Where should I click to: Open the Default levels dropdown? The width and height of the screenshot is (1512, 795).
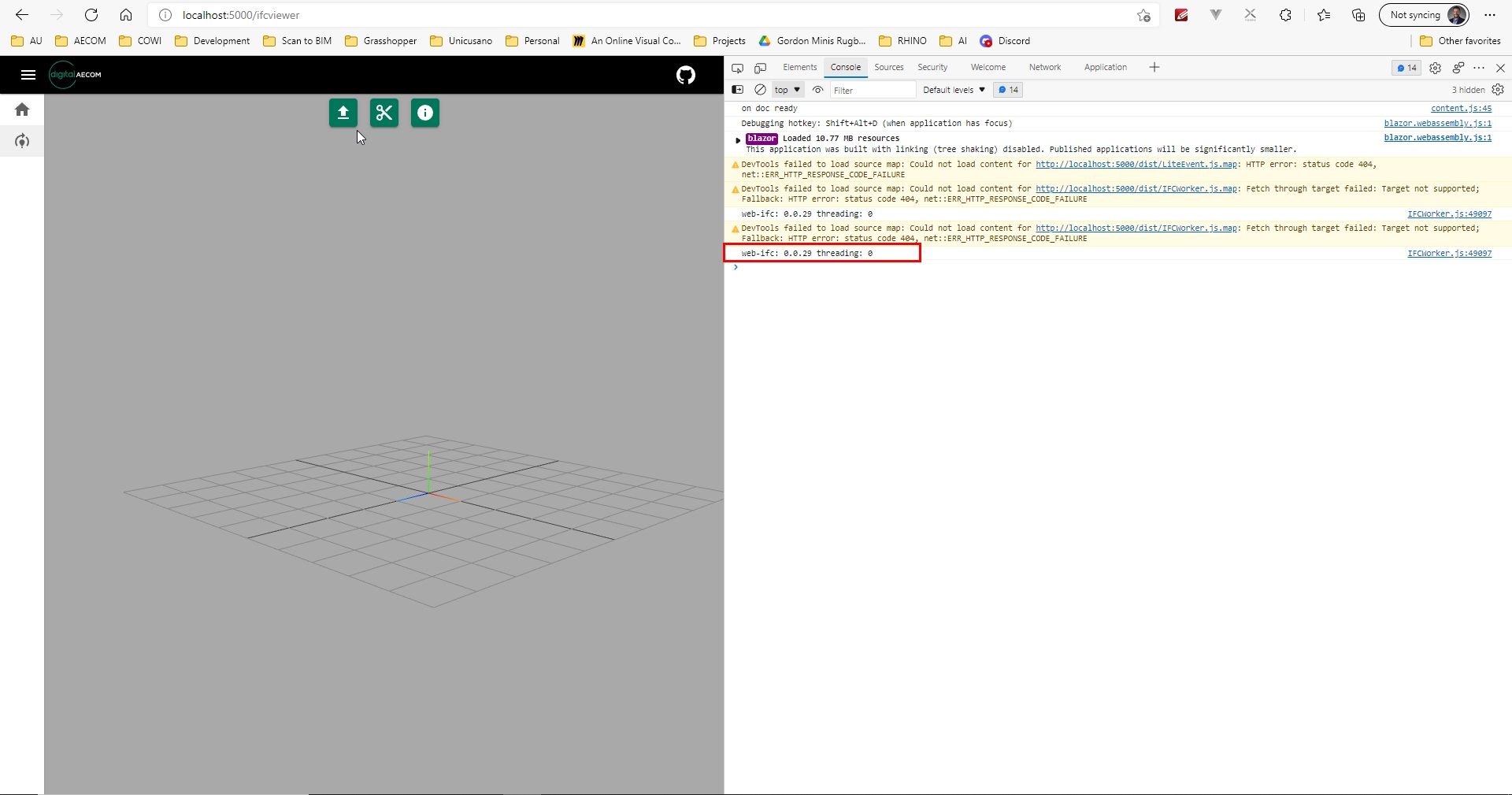(954, 90)
